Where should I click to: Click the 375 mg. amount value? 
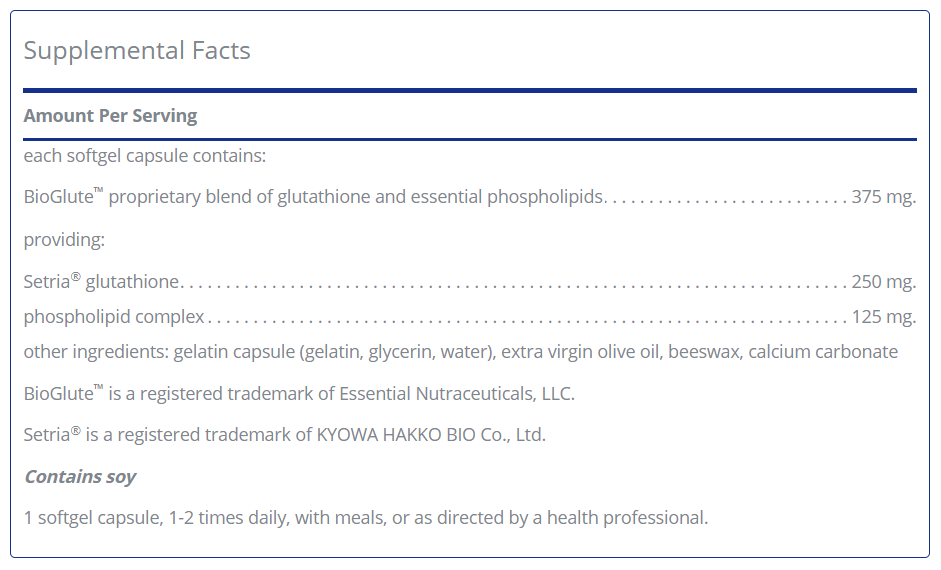(884, 197)
